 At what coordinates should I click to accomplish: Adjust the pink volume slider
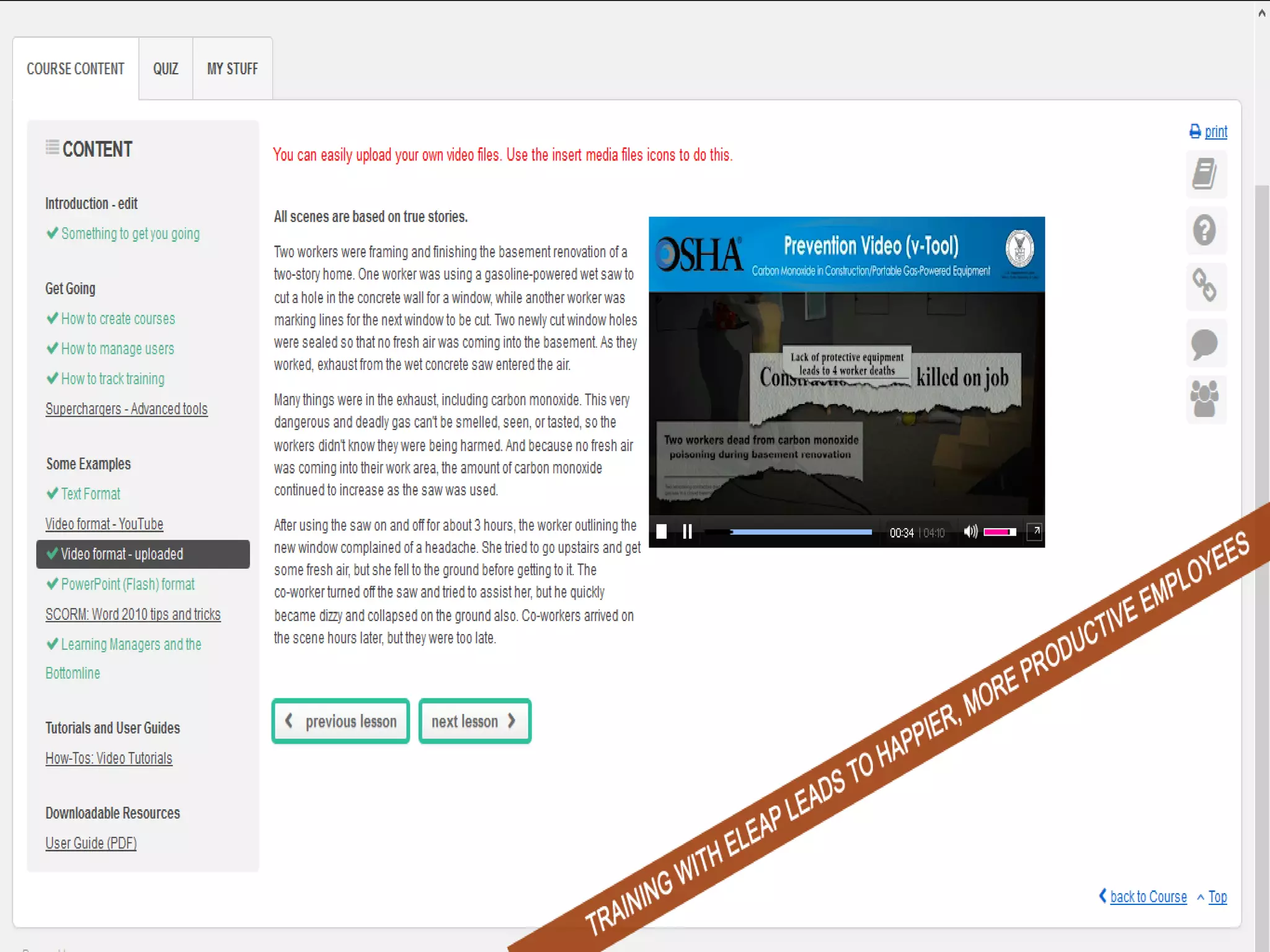1000,532
